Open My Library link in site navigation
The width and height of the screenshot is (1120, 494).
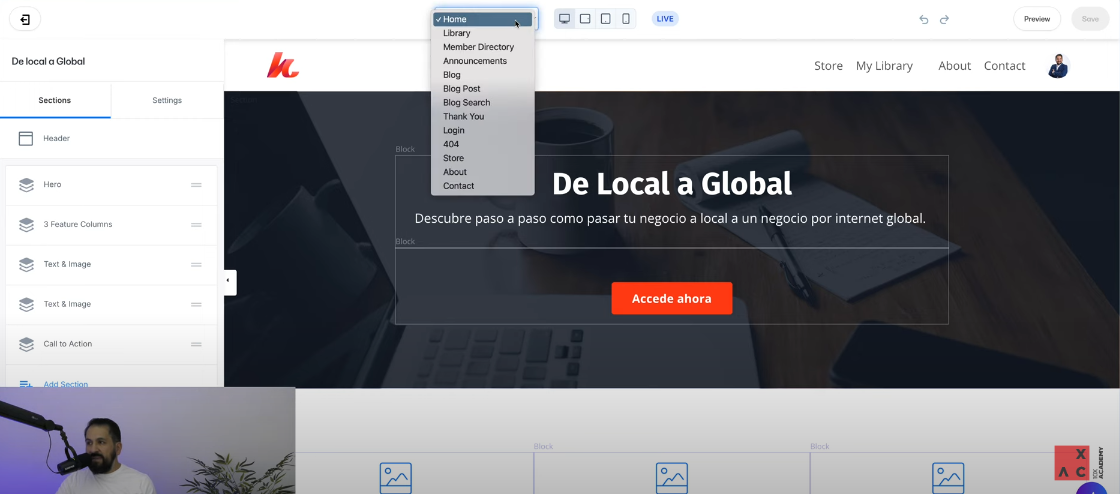pos(884,66)
